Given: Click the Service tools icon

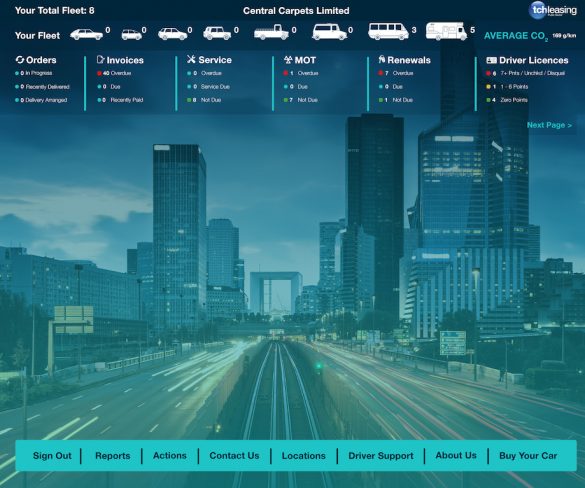Looking at the screenshot, I should (x=191, y=59).
